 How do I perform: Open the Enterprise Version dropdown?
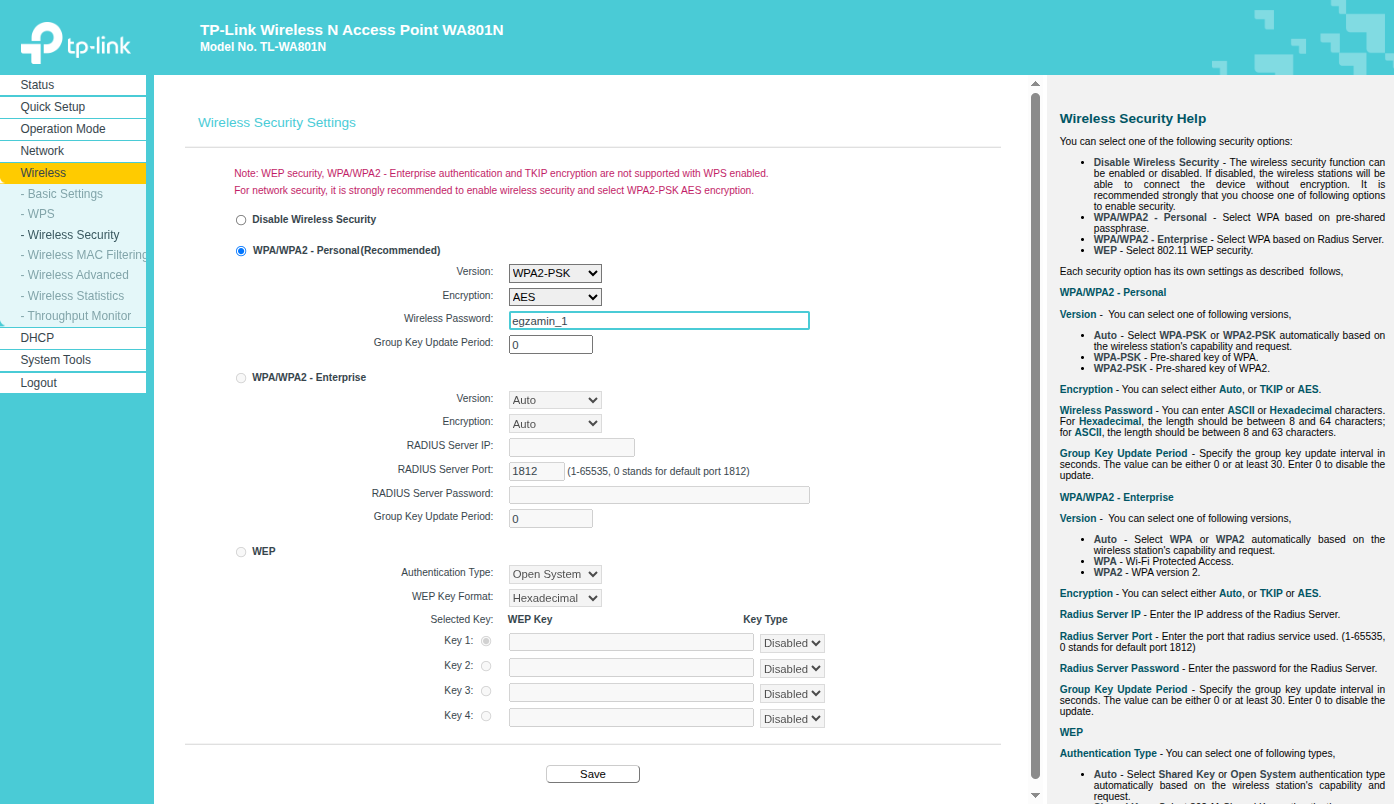[555, 400]
